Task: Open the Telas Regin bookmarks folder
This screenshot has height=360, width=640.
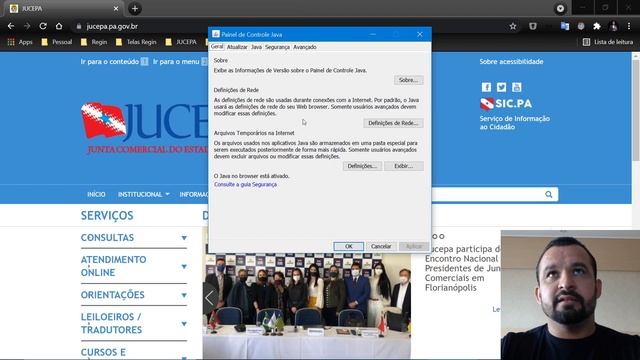Action: pyautogui.click(x=136, y=42)
